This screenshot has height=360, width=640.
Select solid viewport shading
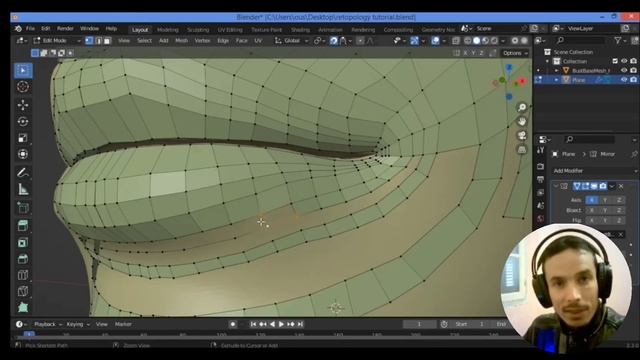point(476,41)
